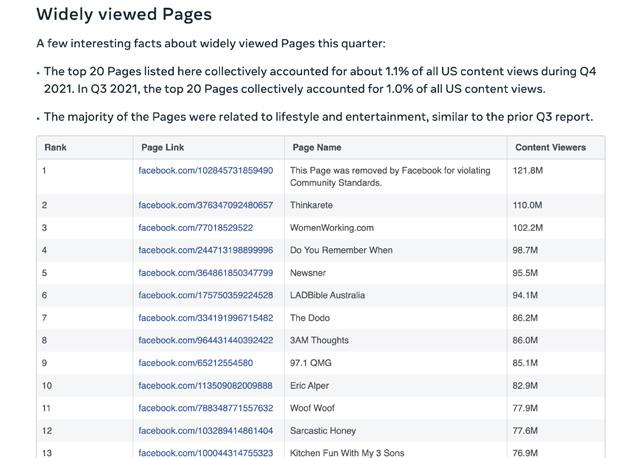Open LADBible Australia page link
627x458 pixels.
tap(206, 296)
